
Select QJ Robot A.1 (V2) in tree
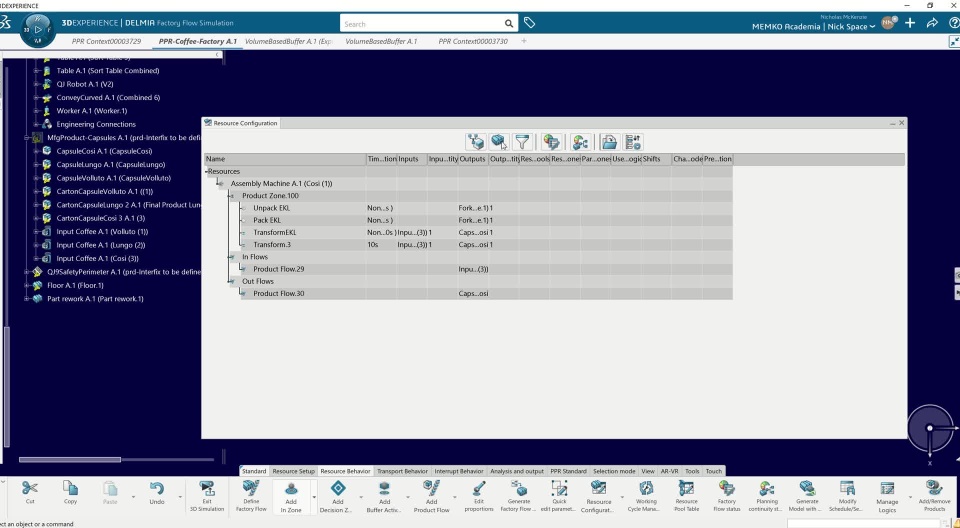(84, 84)
